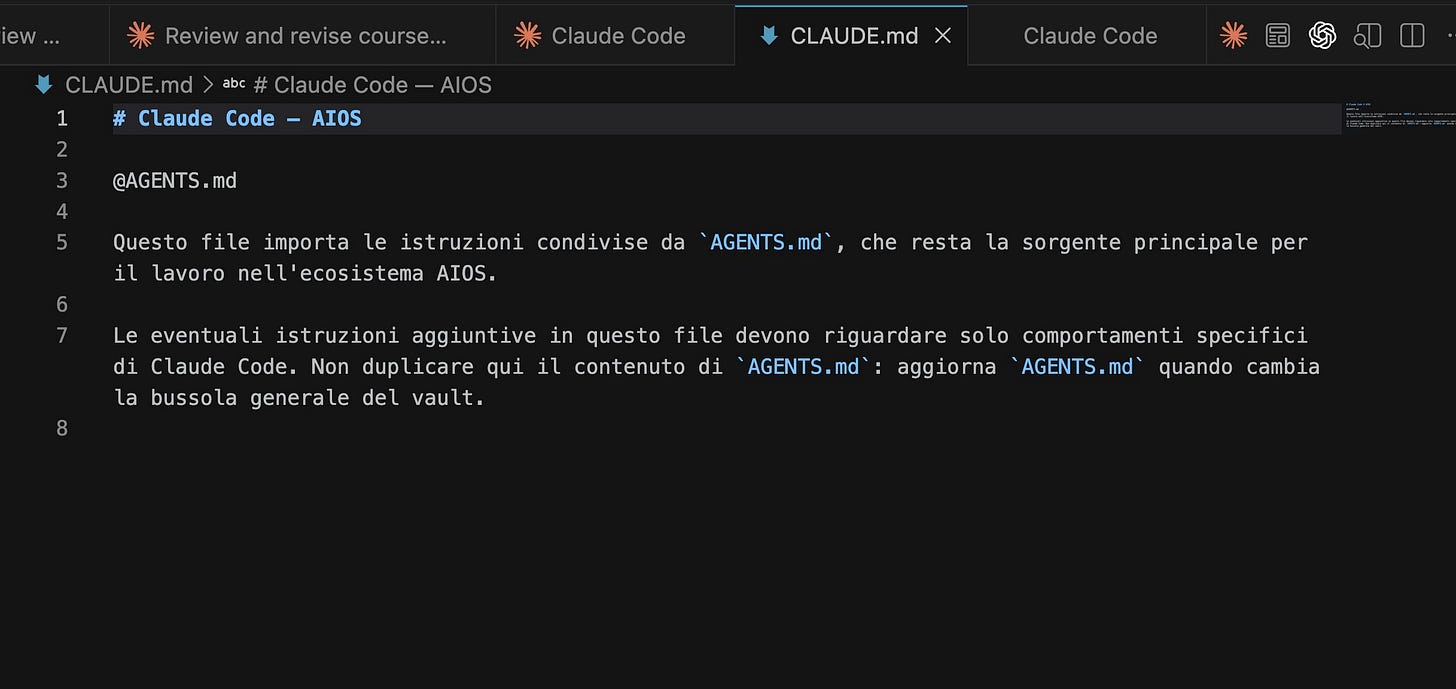The height and width of the screenshot is (689, 1456).
Task: Click line number 4 in the gutter
Action: [x=62, y=211]
